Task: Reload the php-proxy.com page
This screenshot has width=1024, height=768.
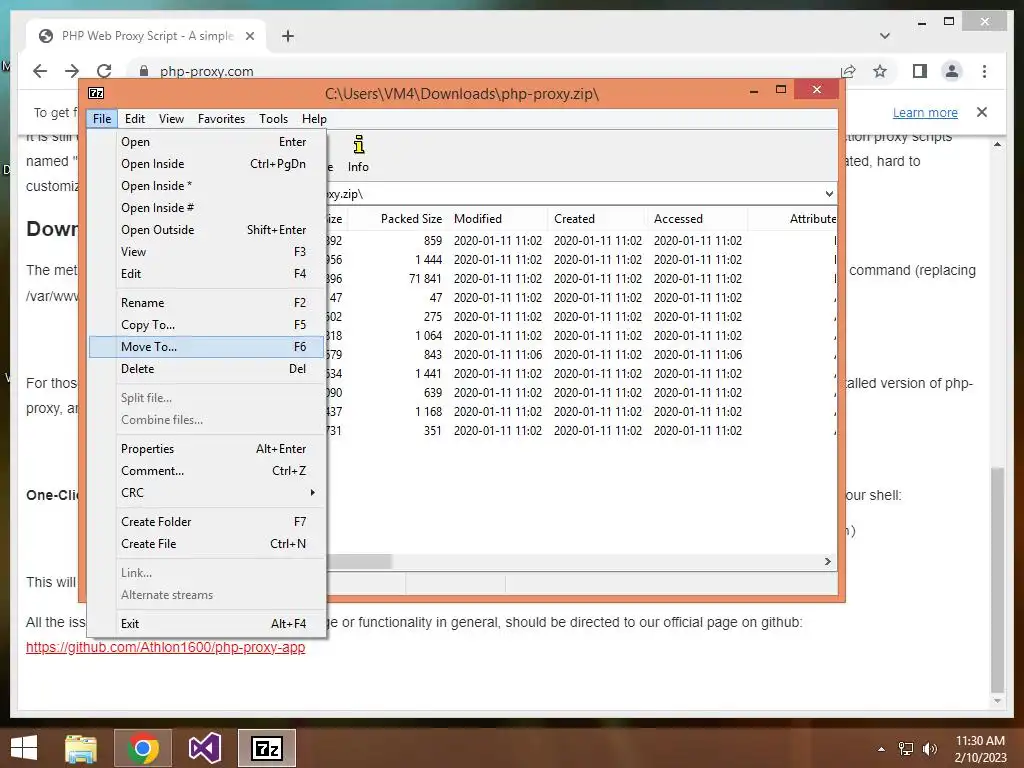Action: pyautogui.click(x=104, y=71)
